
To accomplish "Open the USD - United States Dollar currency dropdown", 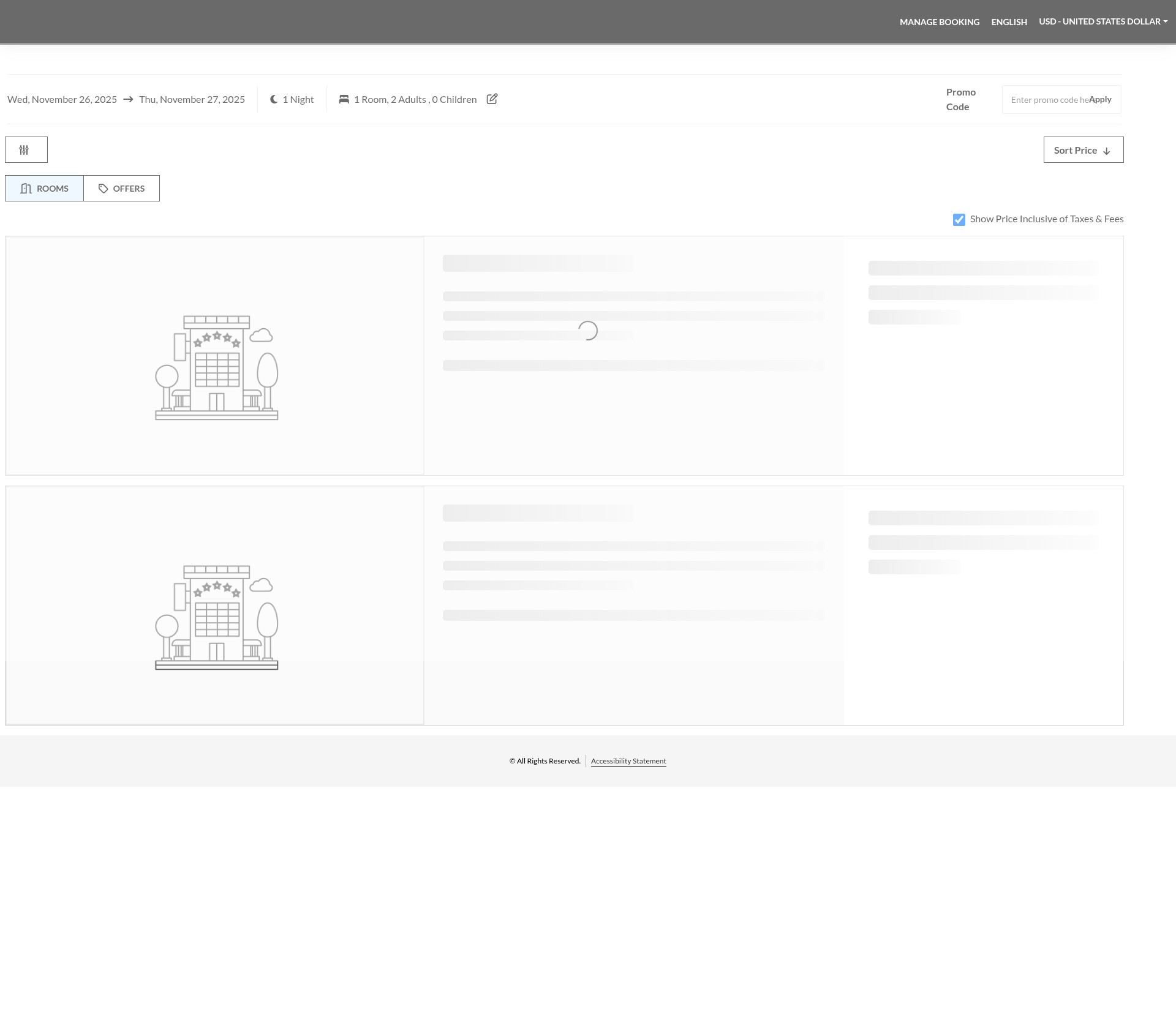I will click(x=1103, y=21).
